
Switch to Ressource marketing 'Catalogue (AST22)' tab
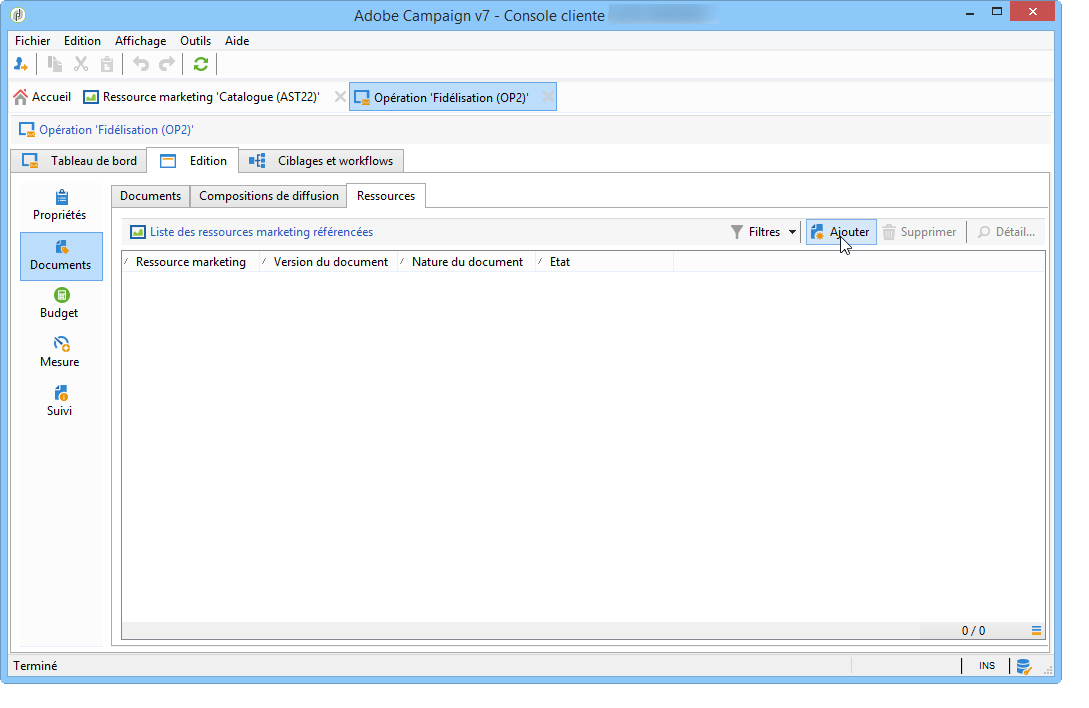pos(201,97)
